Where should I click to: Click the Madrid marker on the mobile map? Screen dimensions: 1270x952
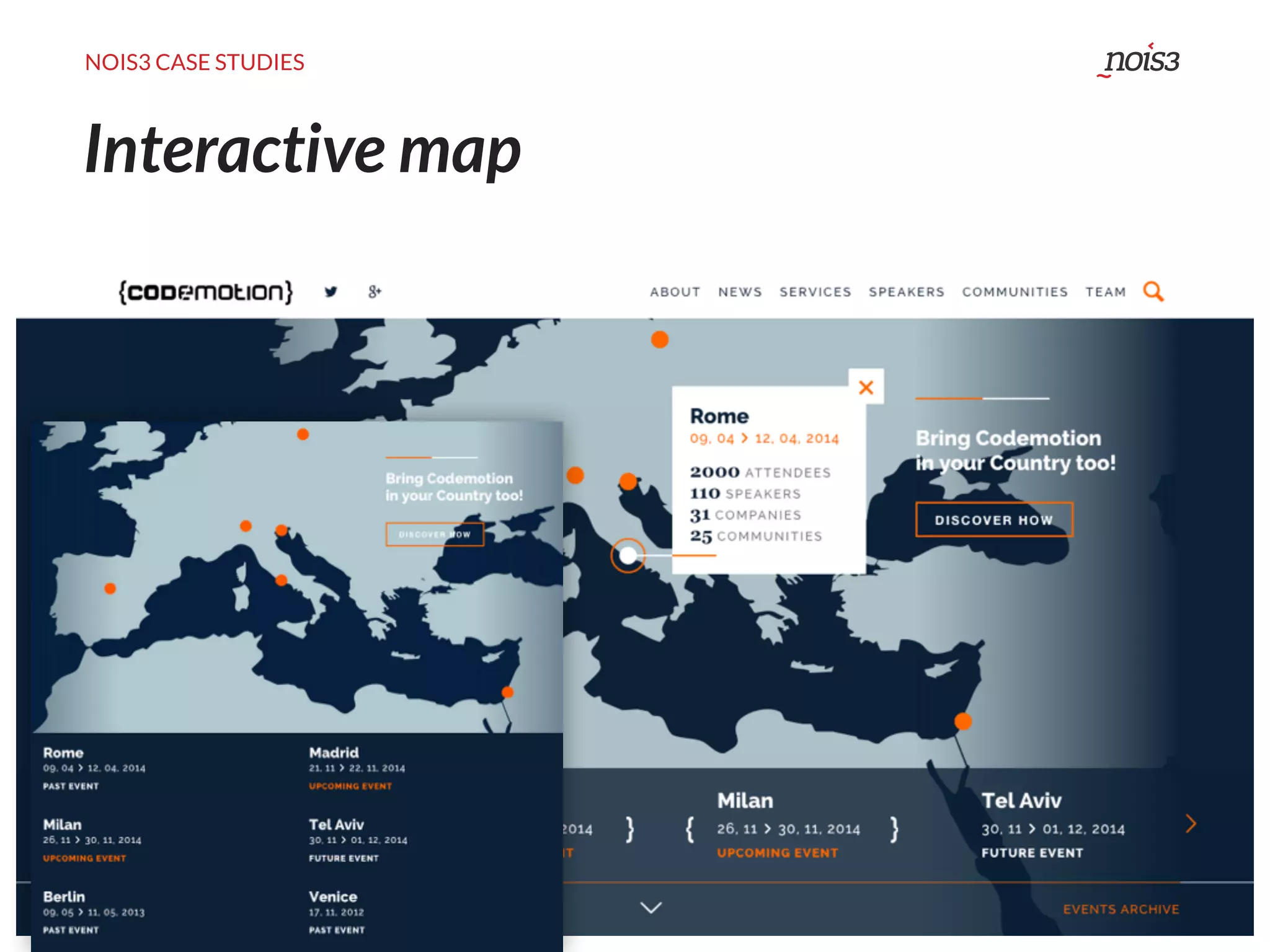click(110, 588)
